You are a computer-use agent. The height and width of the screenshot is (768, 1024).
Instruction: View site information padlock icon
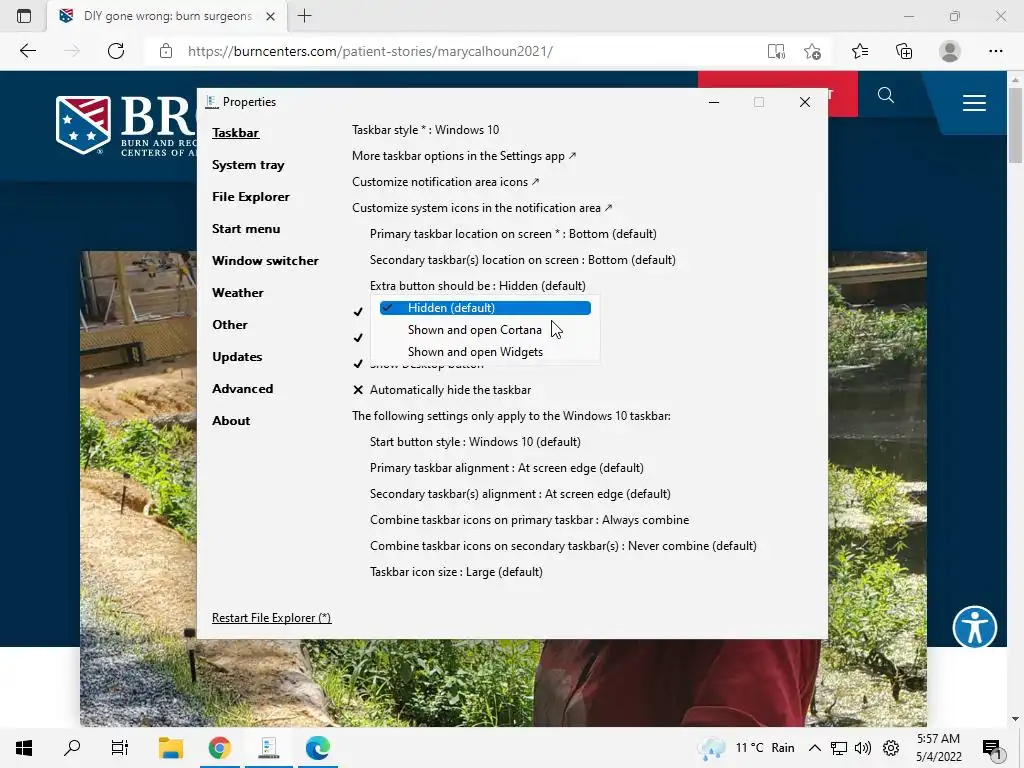(166, 51)
